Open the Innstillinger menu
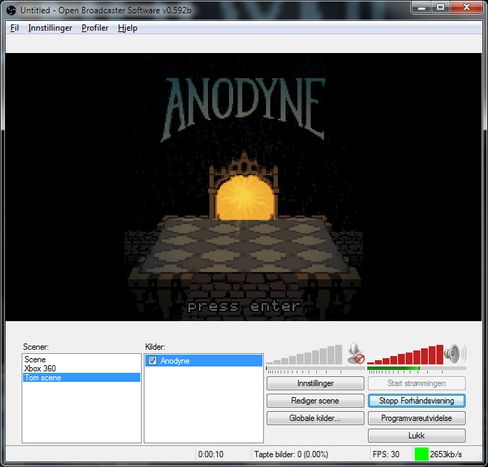Image resolution: width=488 pixels, height=467 pixels. (50, 28)
